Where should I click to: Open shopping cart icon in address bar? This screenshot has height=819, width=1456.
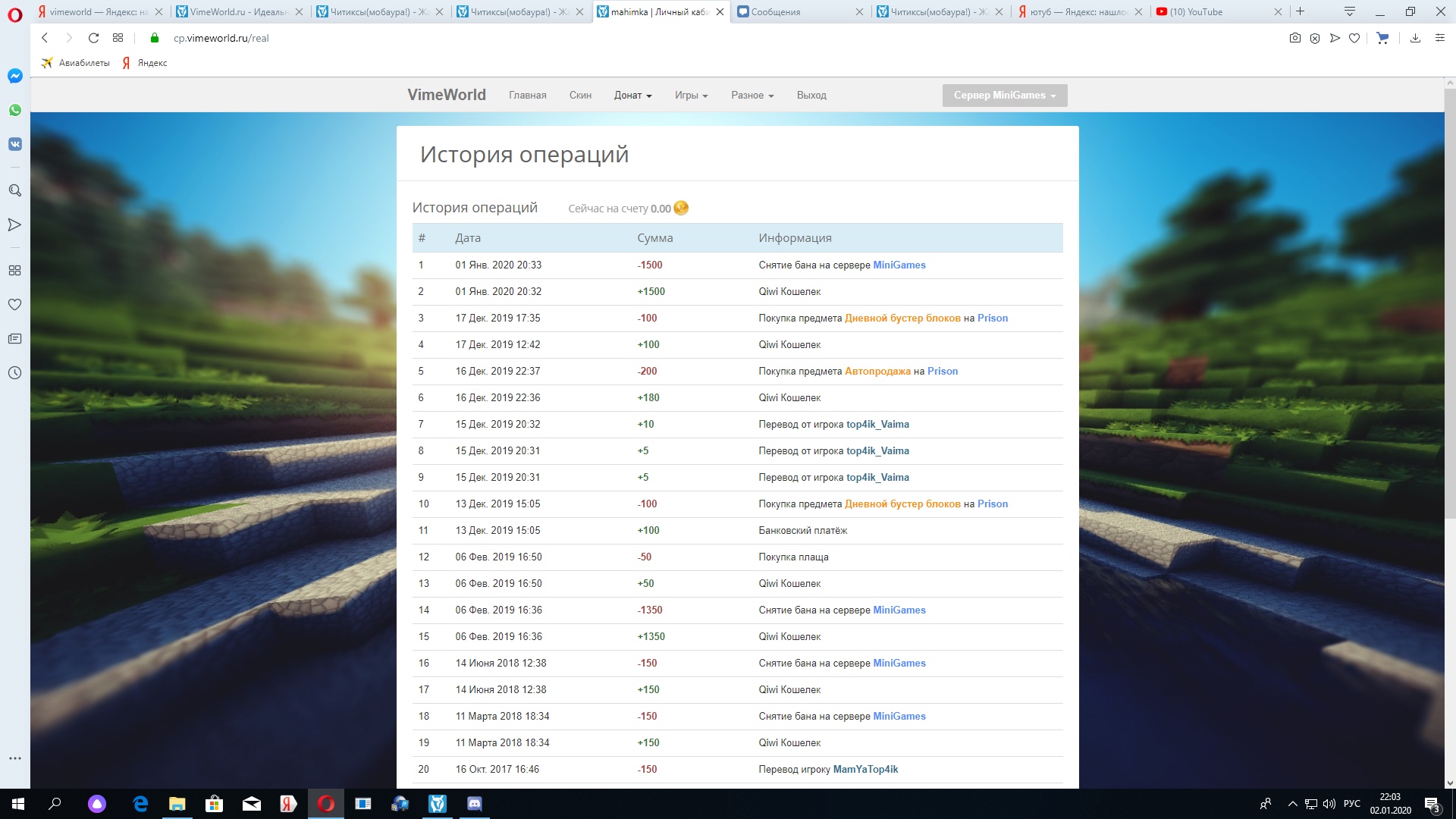pos(1382,38)
